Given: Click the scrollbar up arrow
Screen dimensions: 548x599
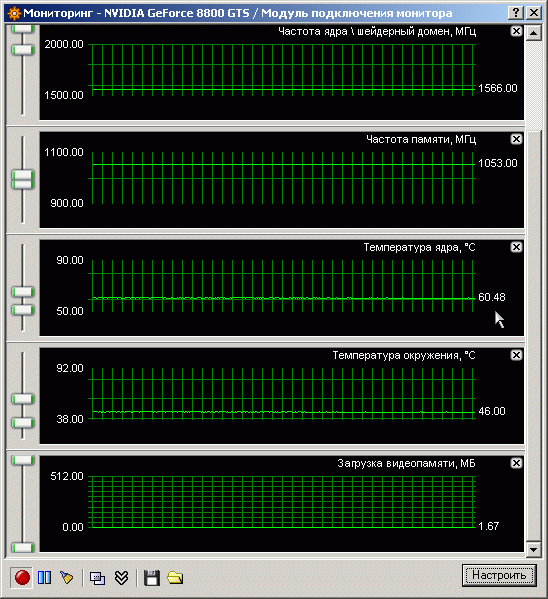Looking at the screenshot, I should point(533,33).
